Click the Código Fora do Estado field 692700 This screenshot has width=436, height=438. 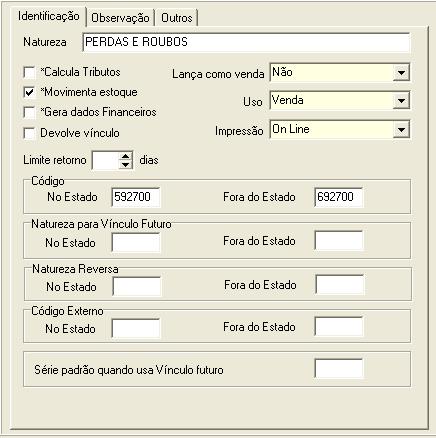tap(339, 197)
